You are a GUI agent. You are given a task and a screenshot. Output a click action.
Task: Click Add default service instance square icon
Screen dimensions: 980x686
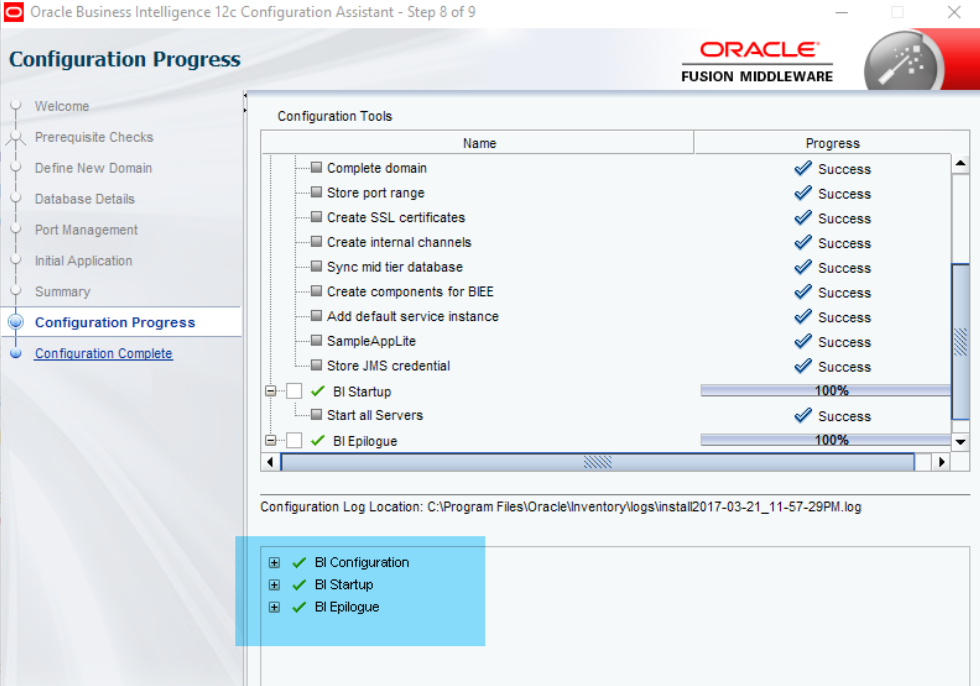(x=316, y=316)
